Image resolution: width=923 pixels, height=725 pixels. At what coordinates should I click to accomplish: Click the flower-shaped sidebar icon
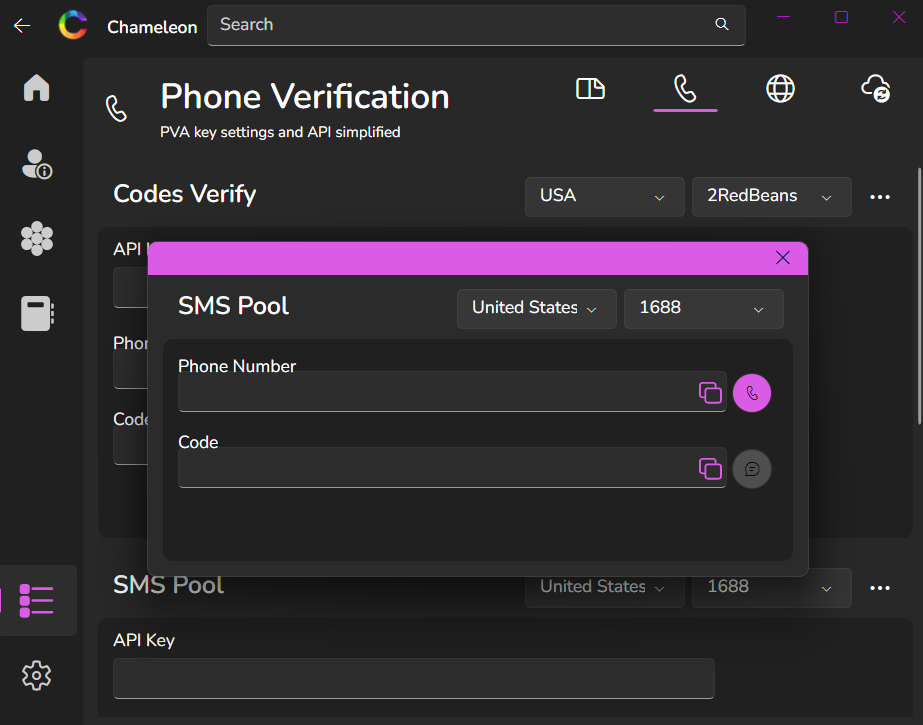tap(36, 238)
